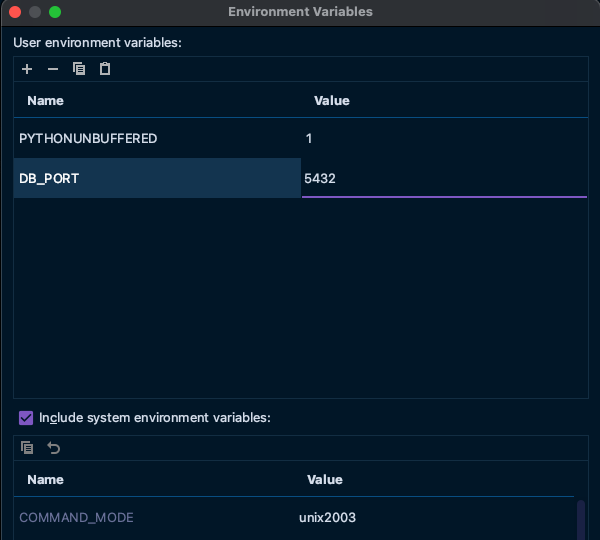Copy user environment variables icon

79,69
